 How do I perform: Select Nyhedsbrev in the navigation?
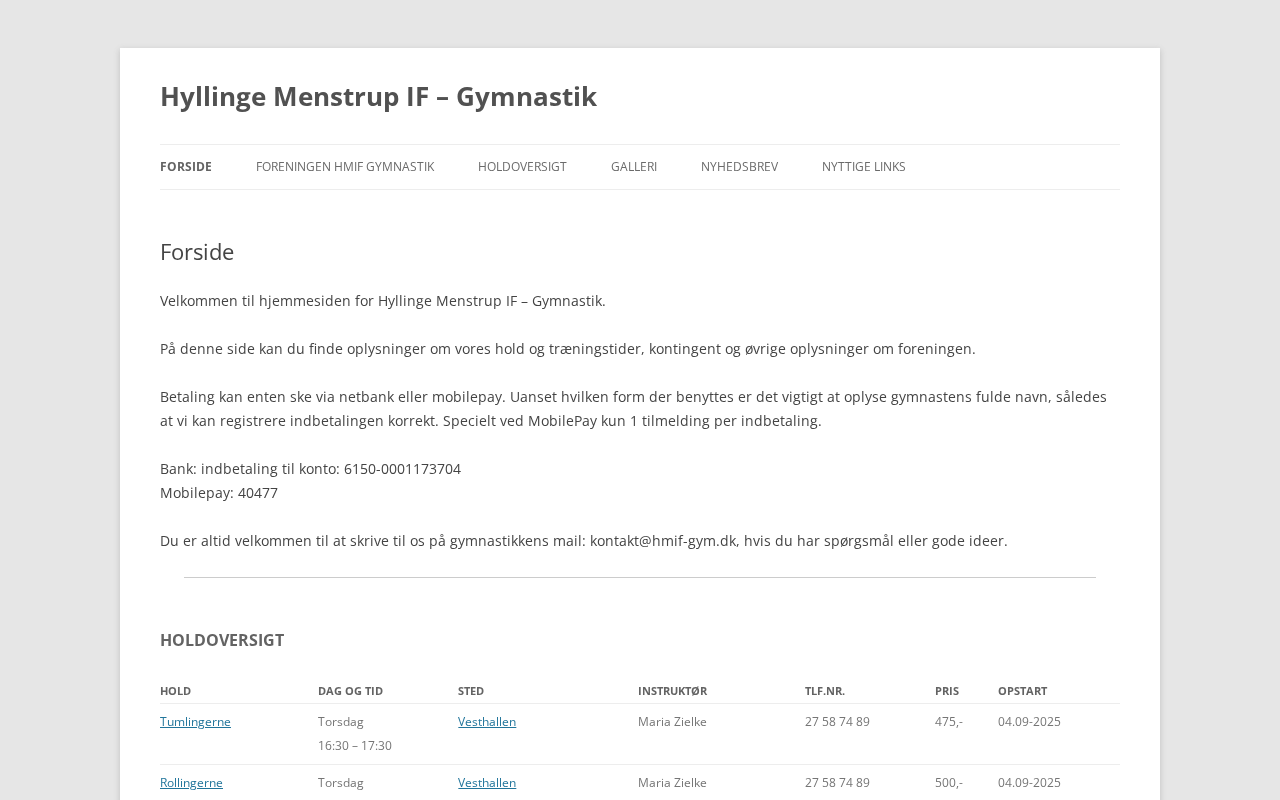739,167
